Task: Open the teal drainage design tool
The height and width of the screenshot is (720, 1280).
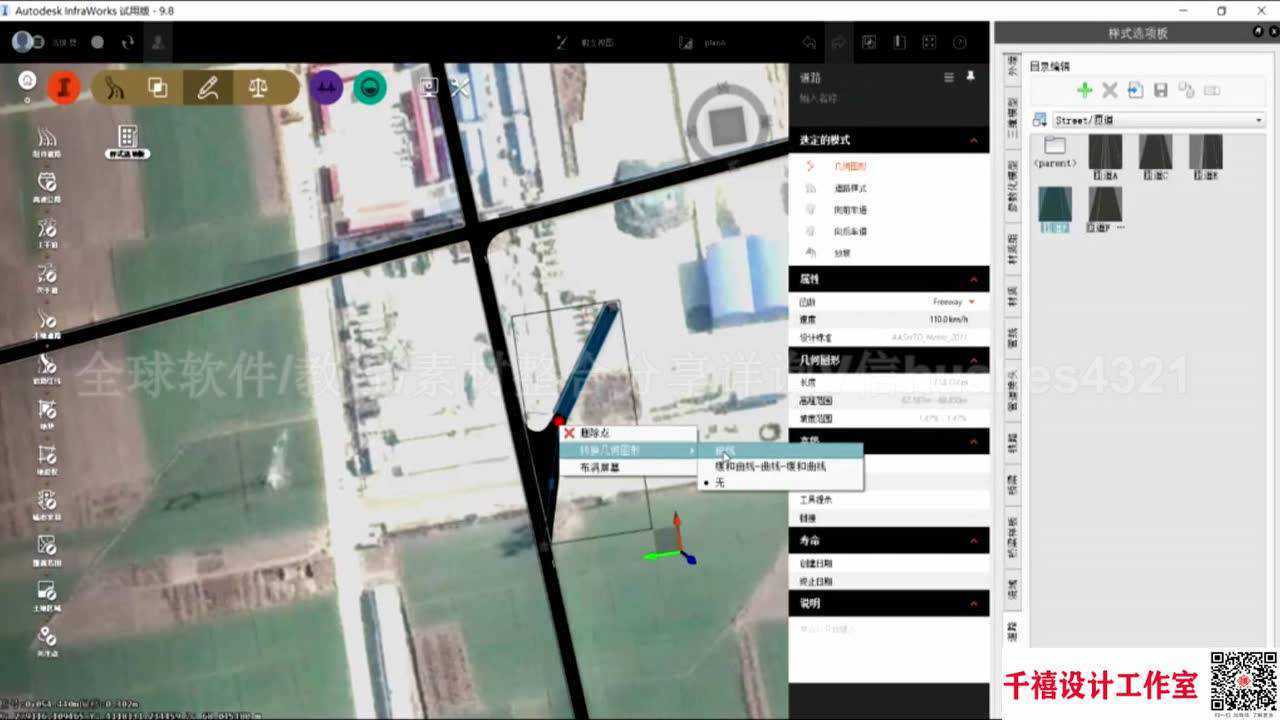Action: coord(370,88)
